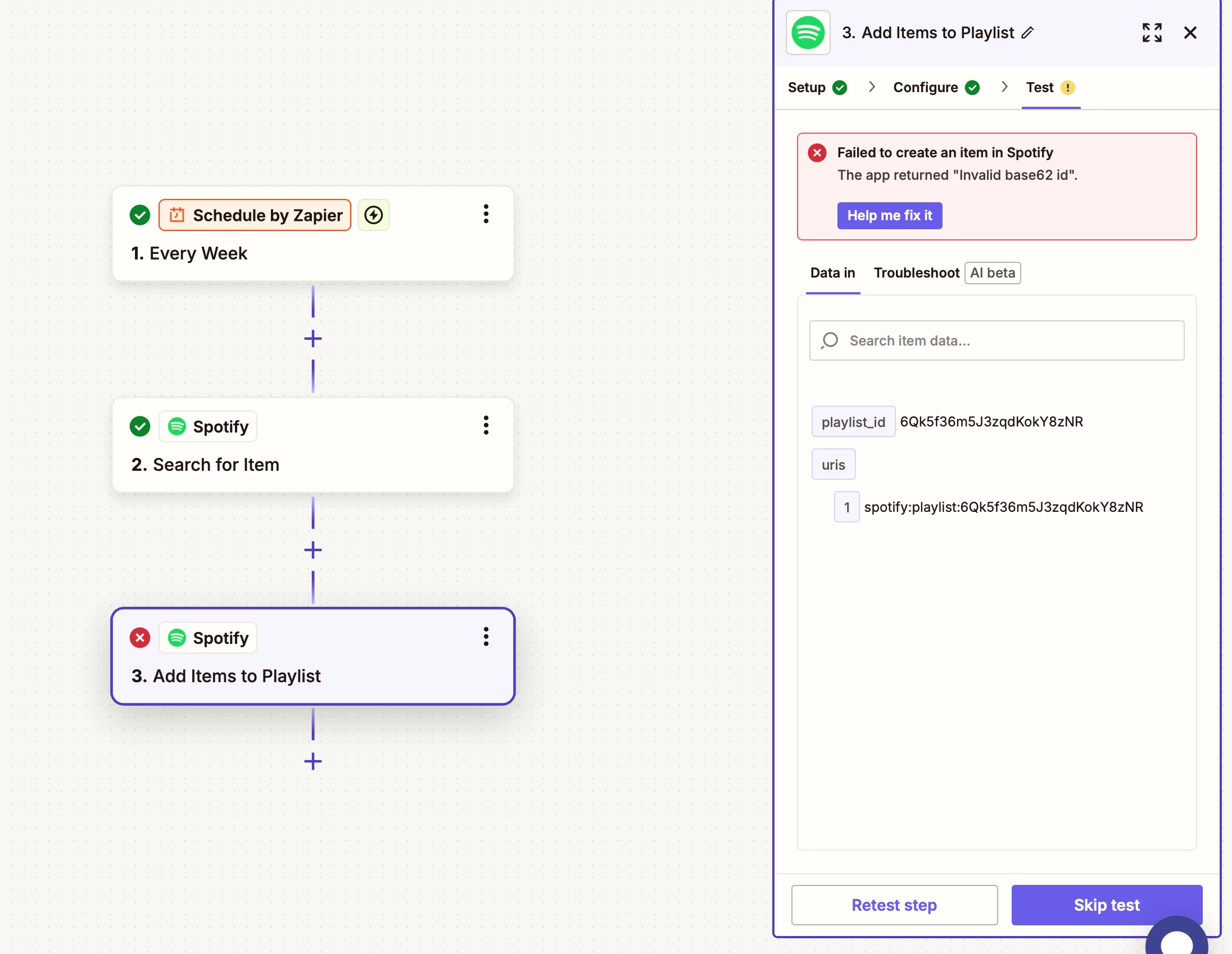Click the Spotify badge on step 3
Screen dimensions: 1232x954
tap(208, 638)
